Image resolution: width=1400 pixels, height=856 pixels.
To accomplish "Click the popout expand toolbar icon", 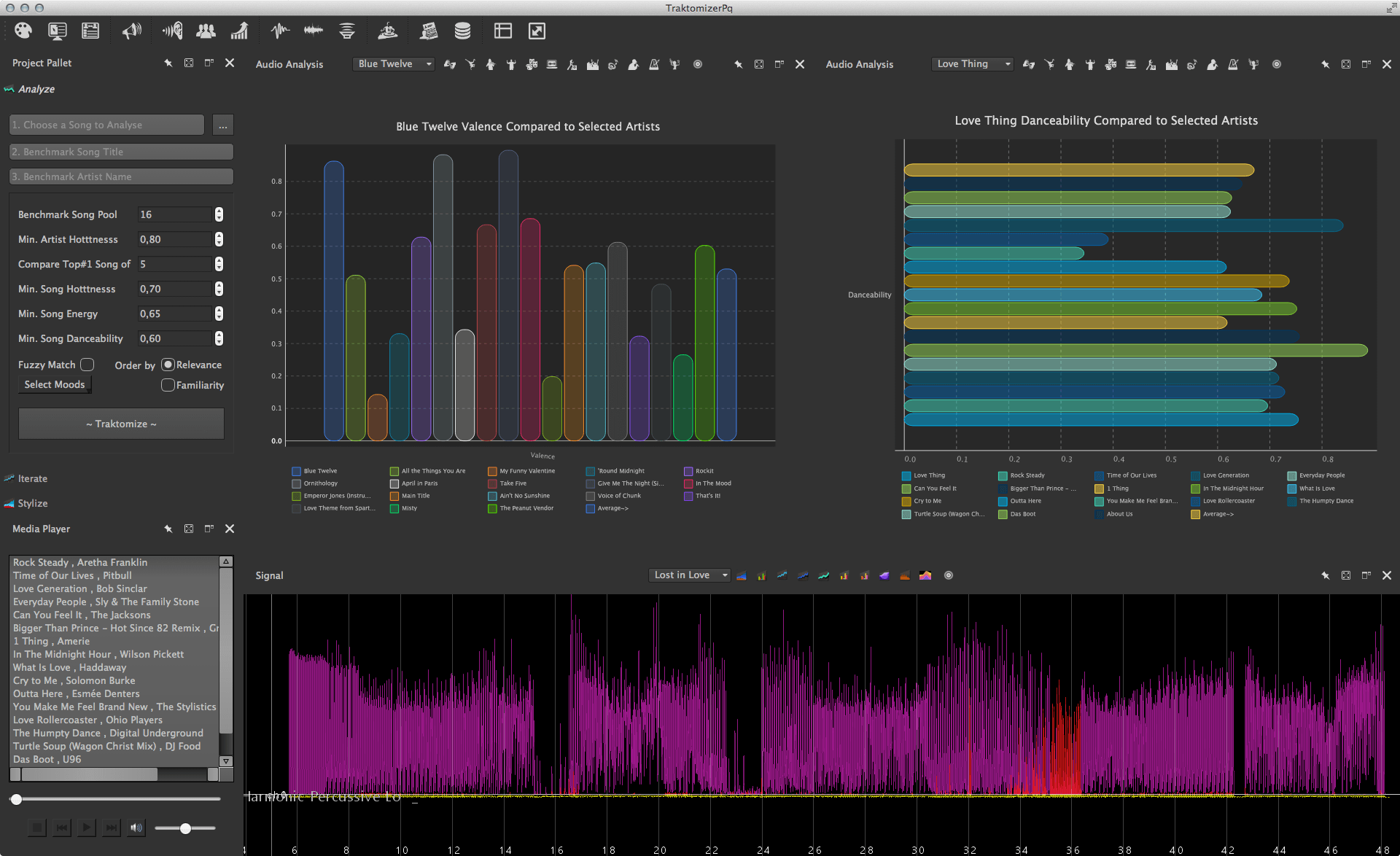I will (537, 31).
